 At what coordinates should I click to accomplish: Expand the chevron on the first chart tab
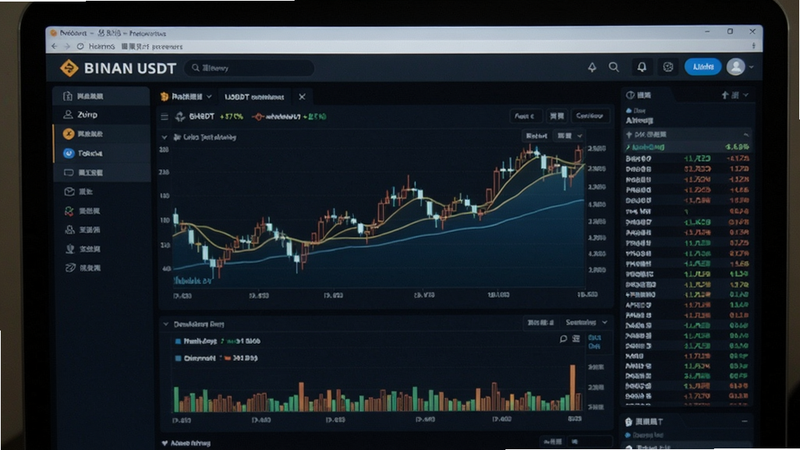pyautogui.click(x=209, y=96)
